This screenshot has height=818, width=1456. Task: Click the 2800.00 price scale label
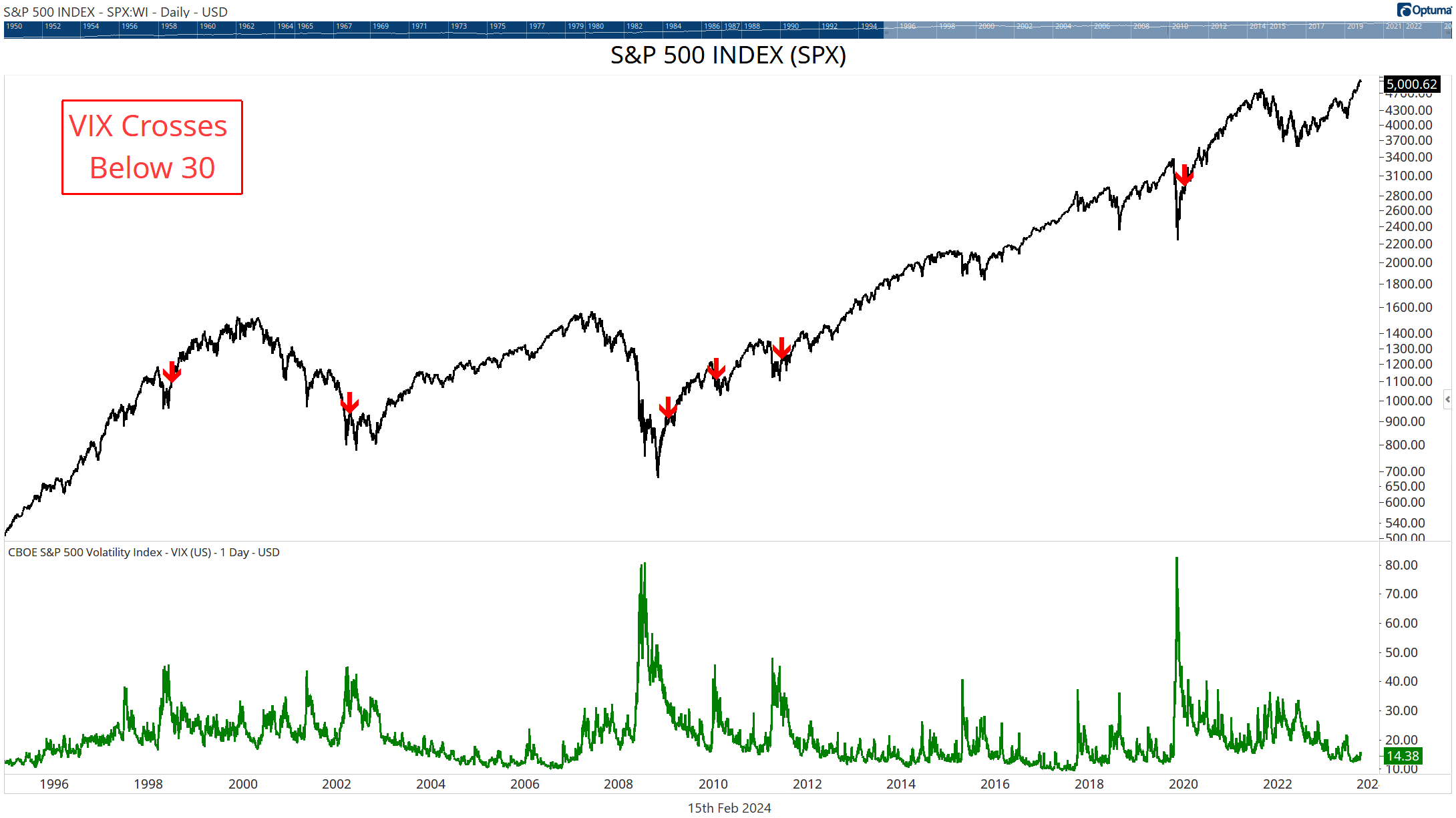click(x=1409, y=196)
